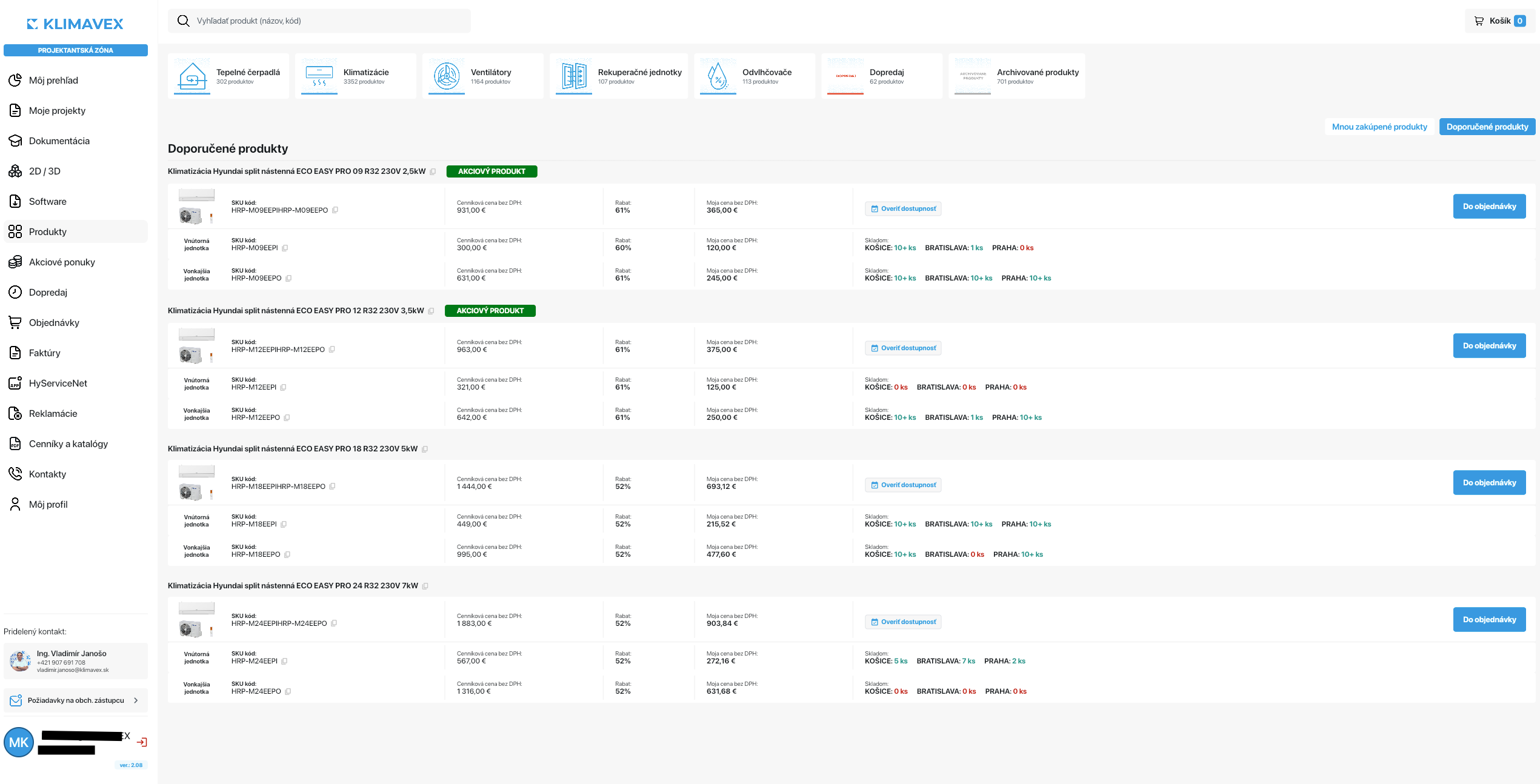Open the Ventilátory category
Screen dimensions: 1540x784
coord(483,76)
